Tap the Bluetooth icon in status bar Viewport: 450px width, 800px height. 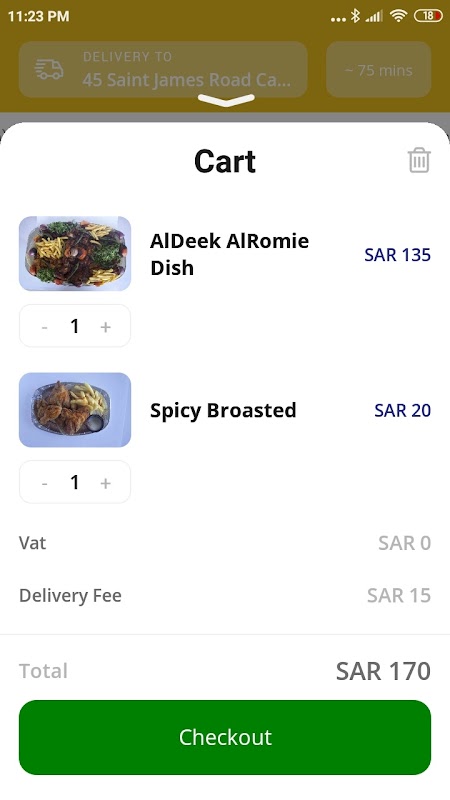(355, 16)
